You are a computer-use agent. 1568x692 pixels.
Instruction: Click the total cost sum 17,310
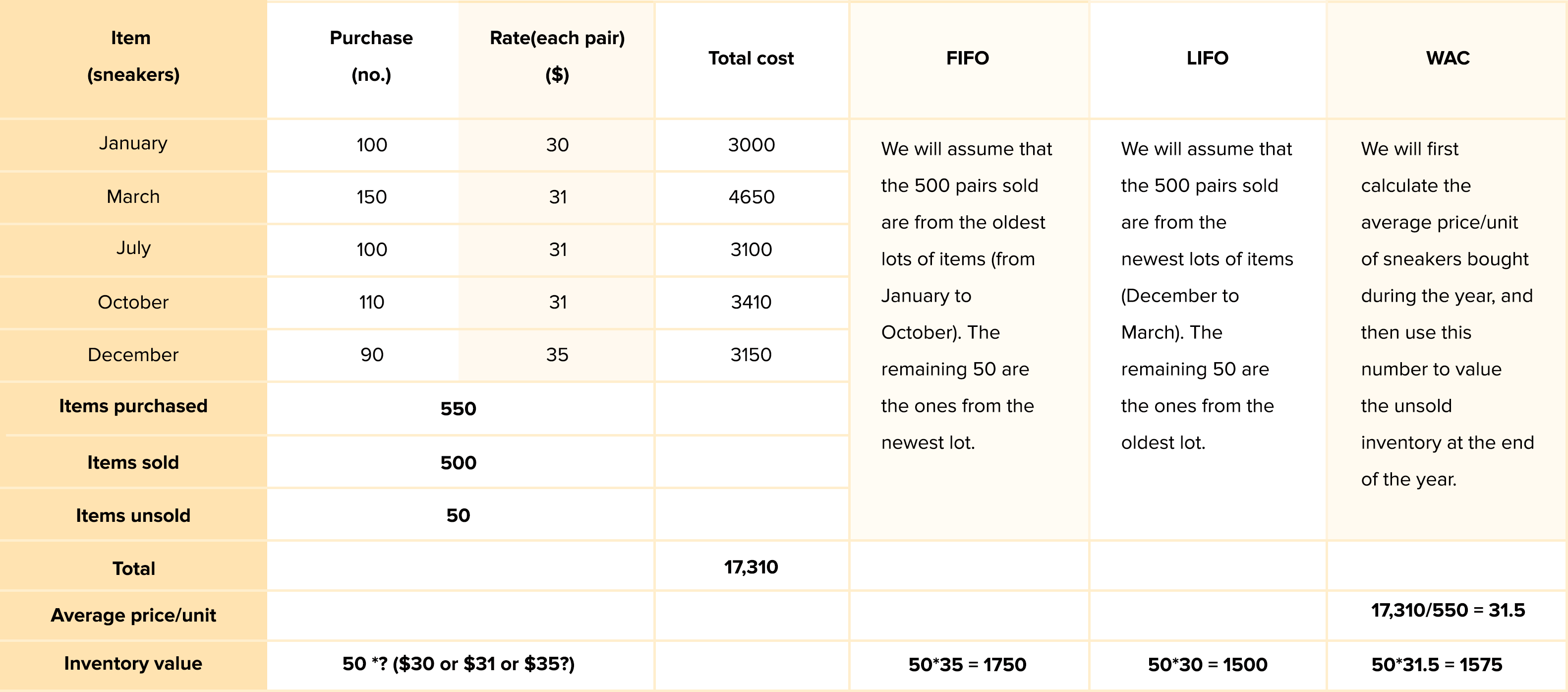(x=751, y=567)
